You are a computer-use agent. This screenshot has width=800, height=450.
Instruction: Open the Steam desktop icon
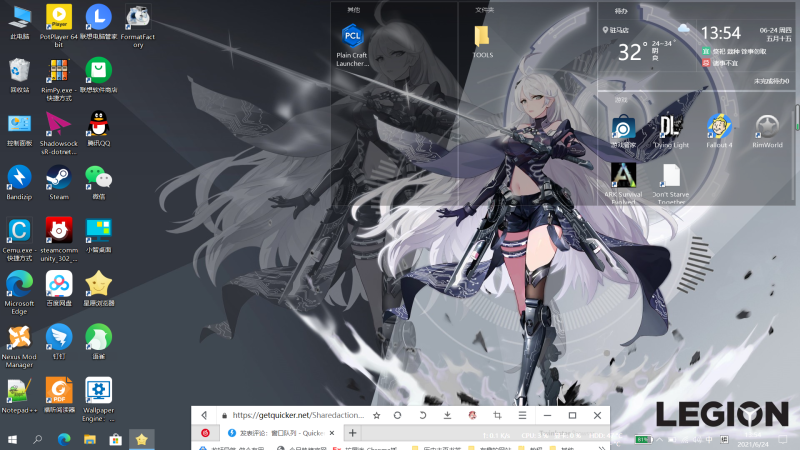[x=59, y=183]
